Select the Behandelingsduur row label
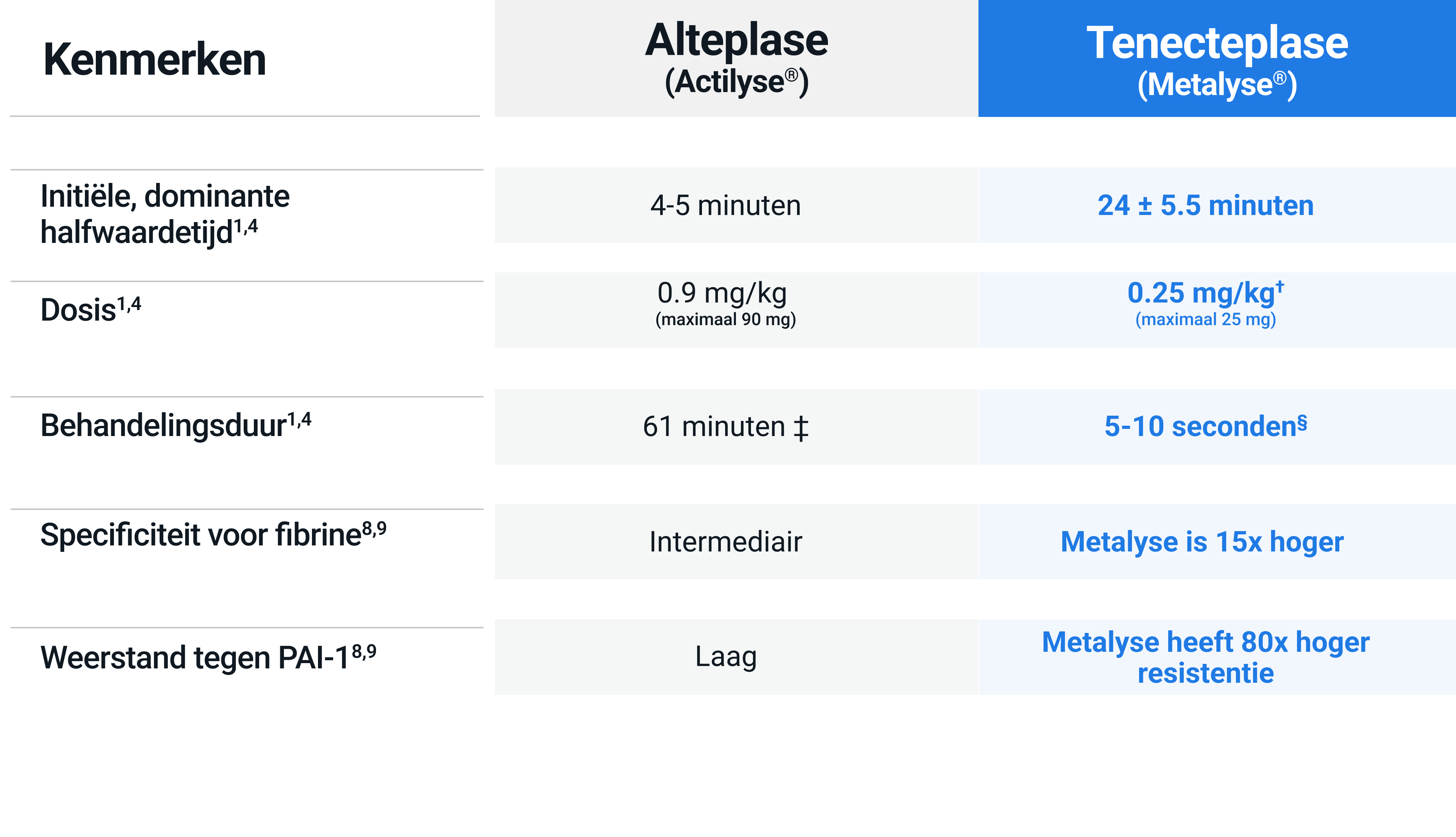The width and height of the screenshot is (1456, 837). point(175,425)
